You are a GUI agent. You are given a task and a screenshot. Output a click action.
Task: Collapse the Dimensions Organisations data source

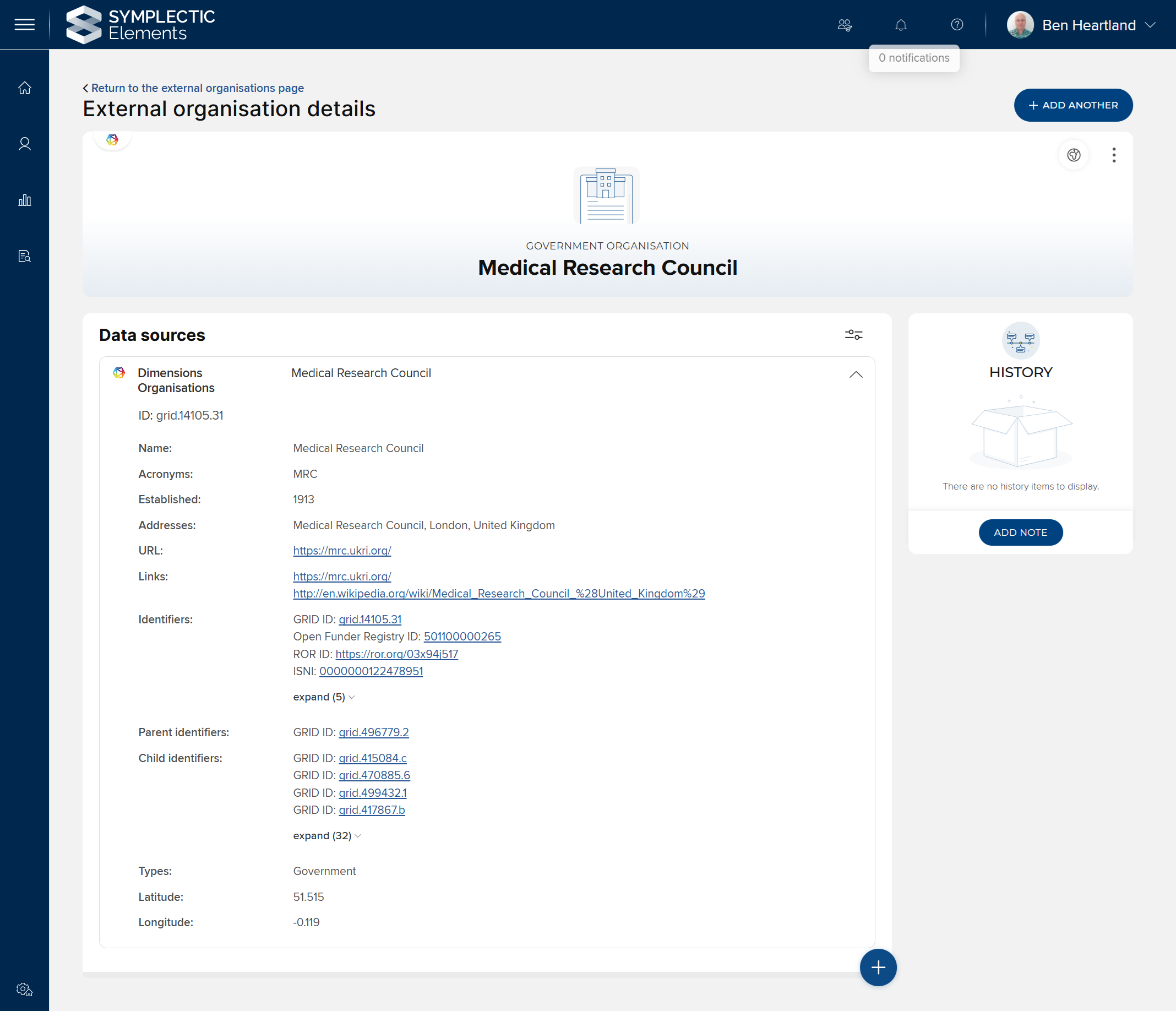point(856,374)
